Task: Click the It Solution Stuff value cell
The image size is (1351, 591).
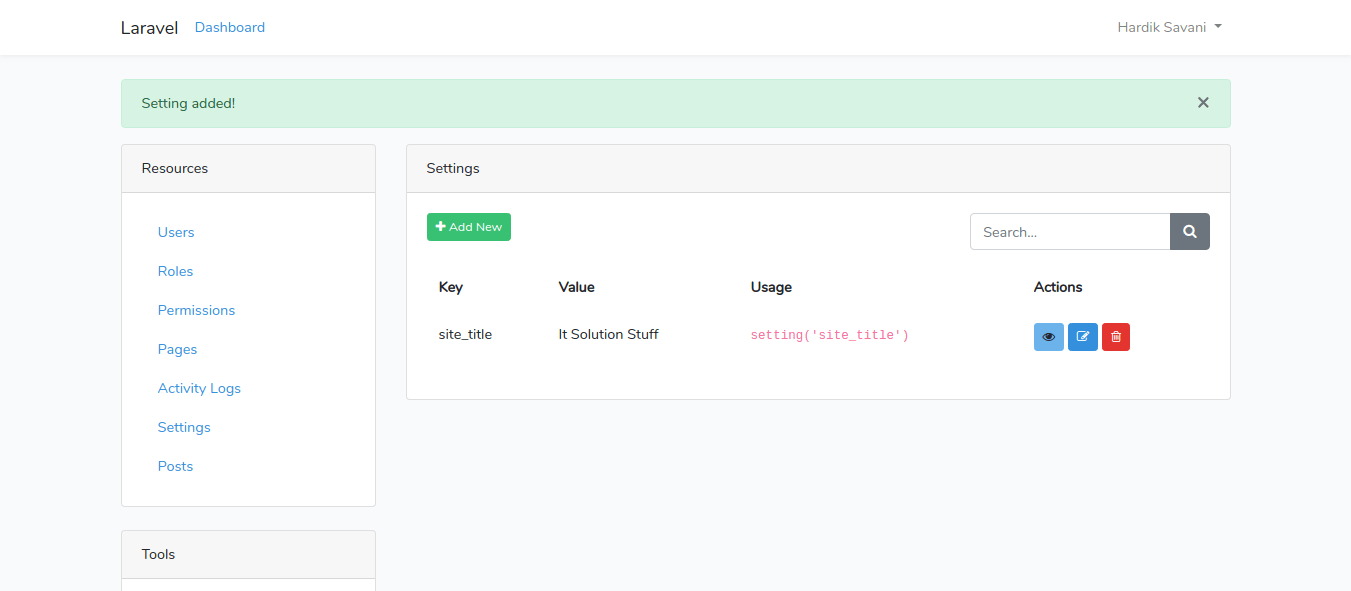Action: coord(608,334)
